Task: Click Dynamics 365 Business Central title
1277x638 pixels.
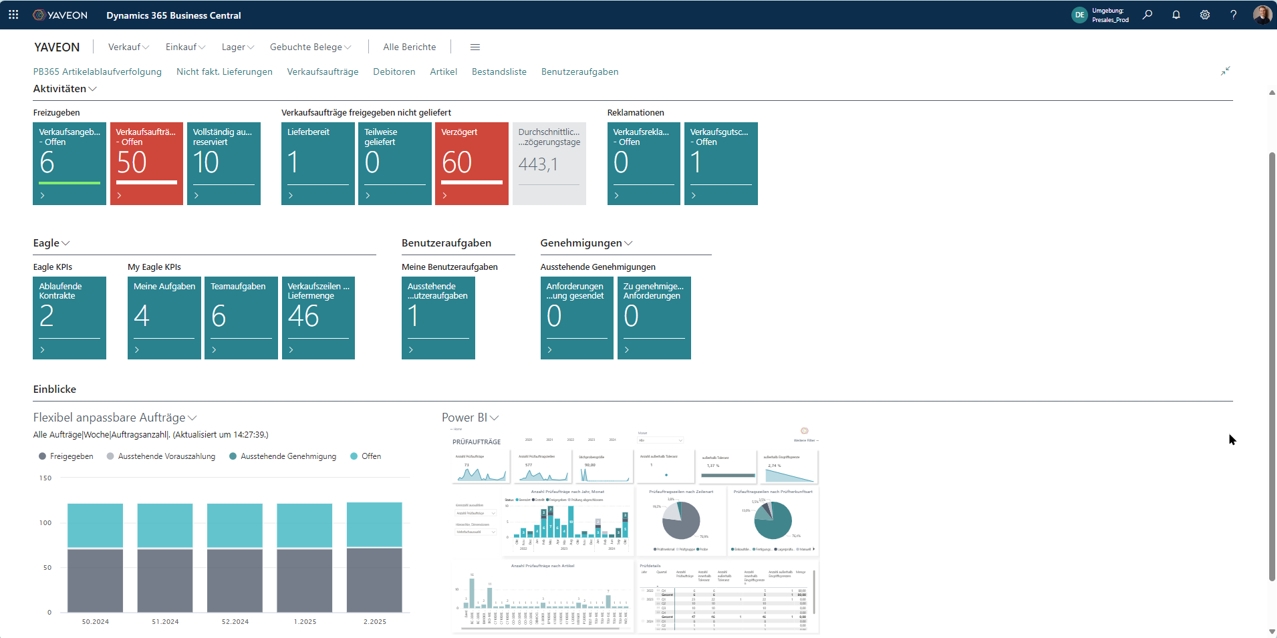Action: tap(173, 15)
